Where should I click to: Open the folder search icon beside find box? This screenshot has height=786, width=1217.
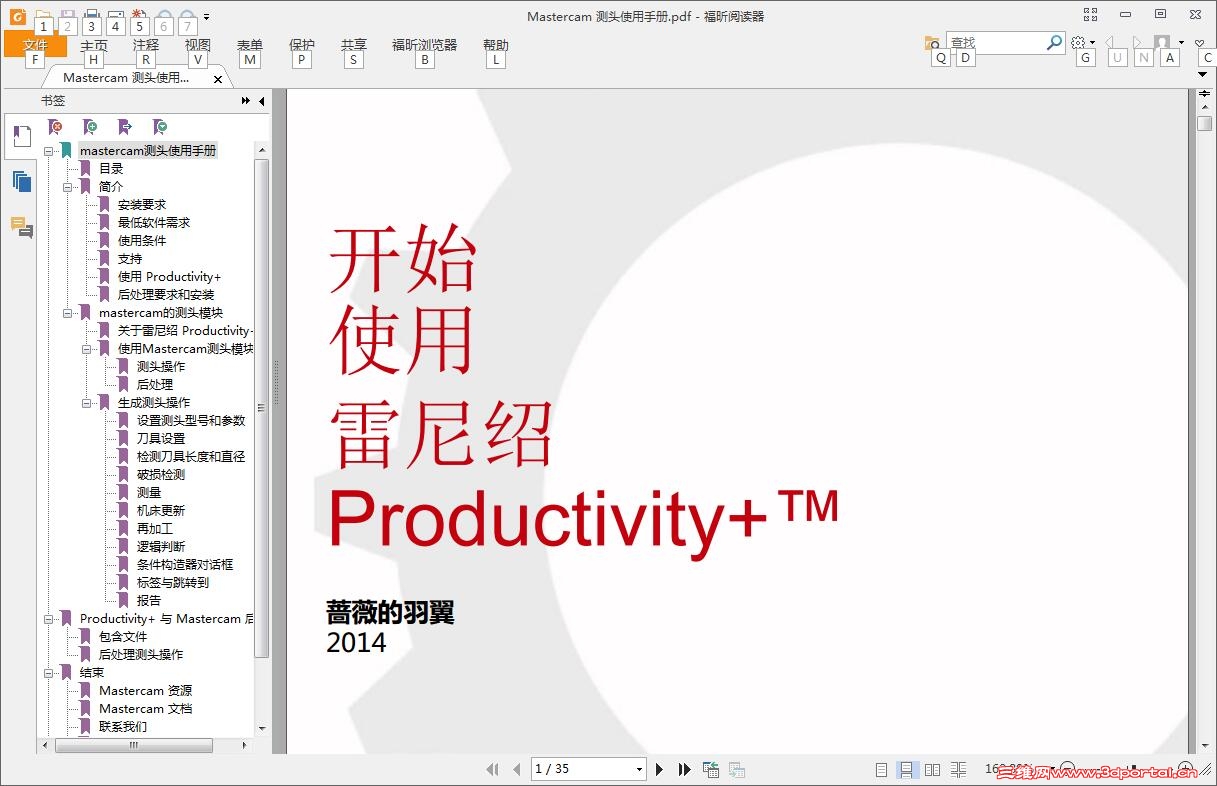point(932,43)
